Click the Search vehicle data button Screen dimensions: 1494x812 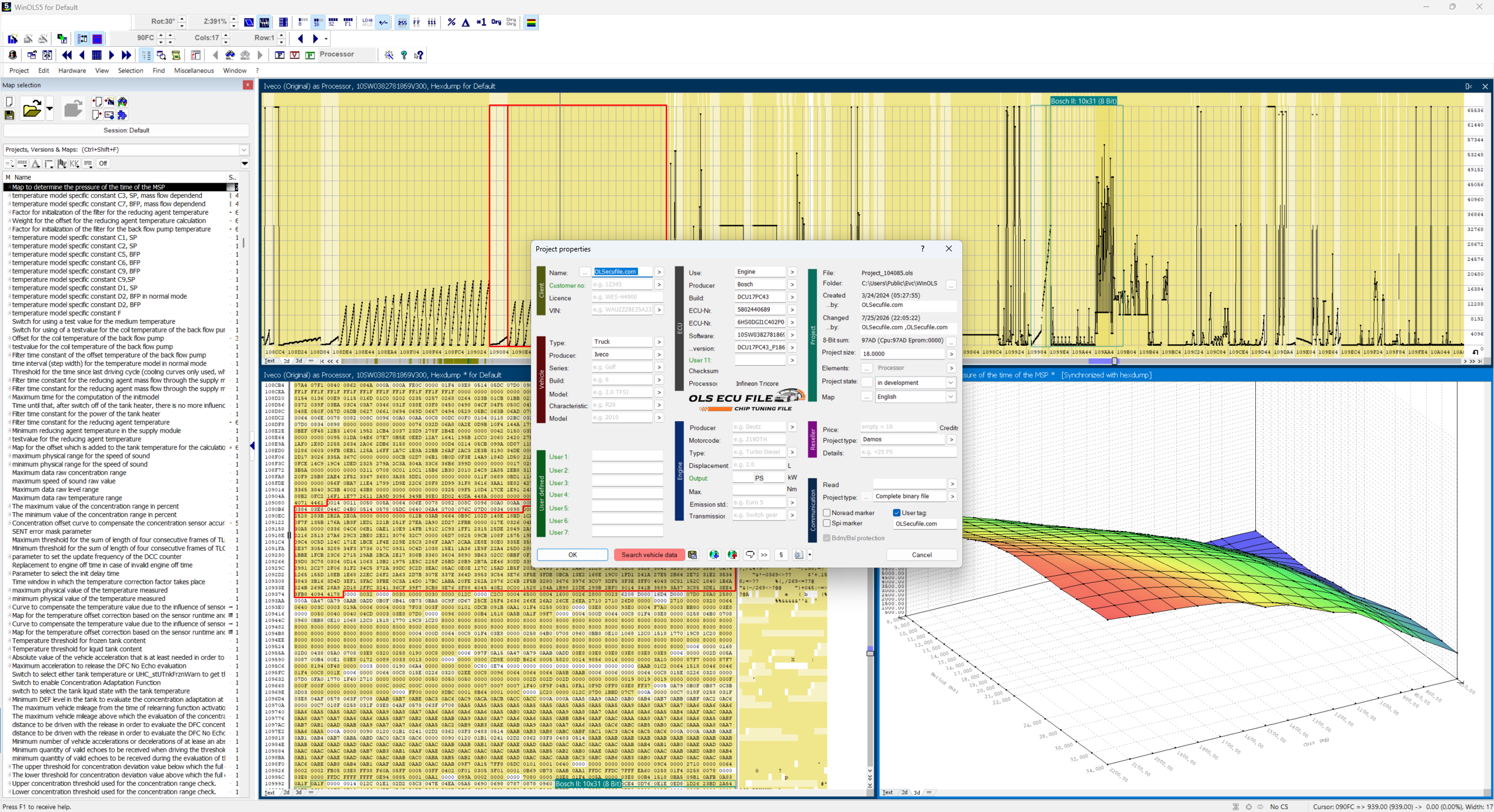[649, 555]
